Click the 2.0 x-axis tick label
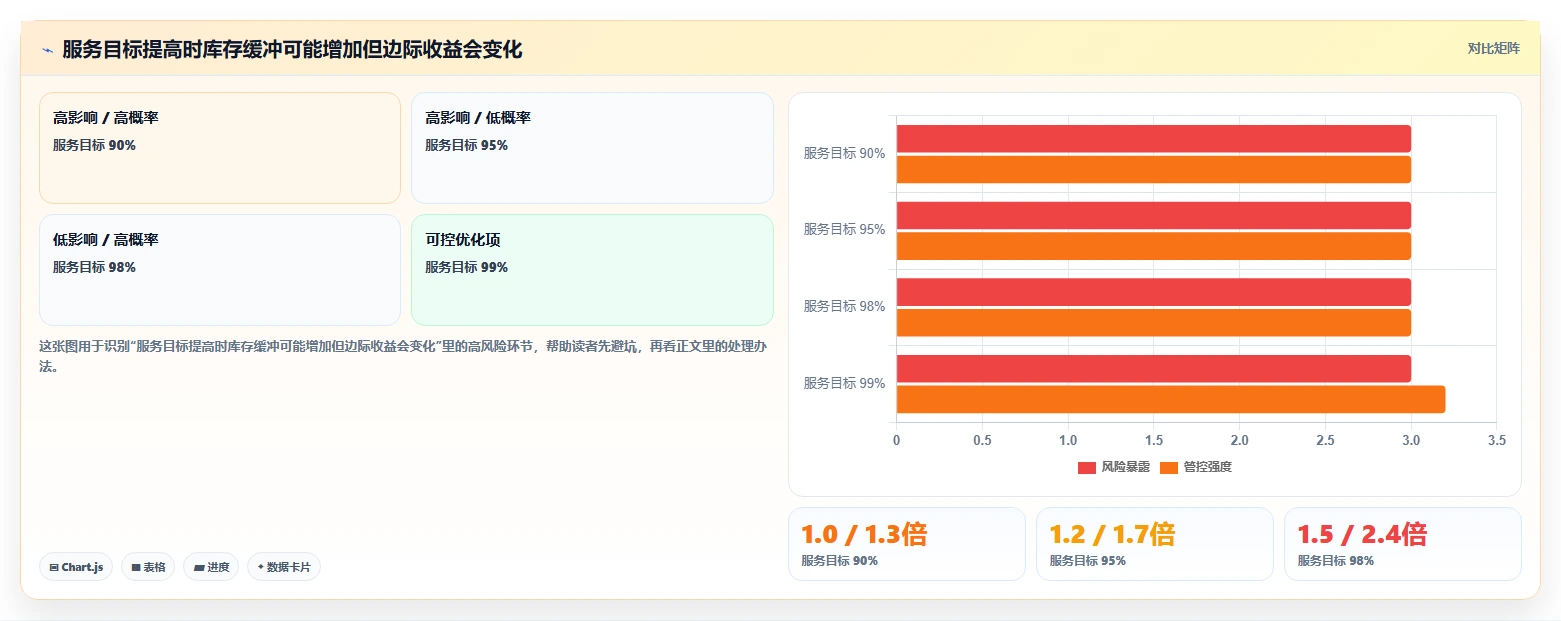This screenshot has height=621, width=1561. (1239, 440)
